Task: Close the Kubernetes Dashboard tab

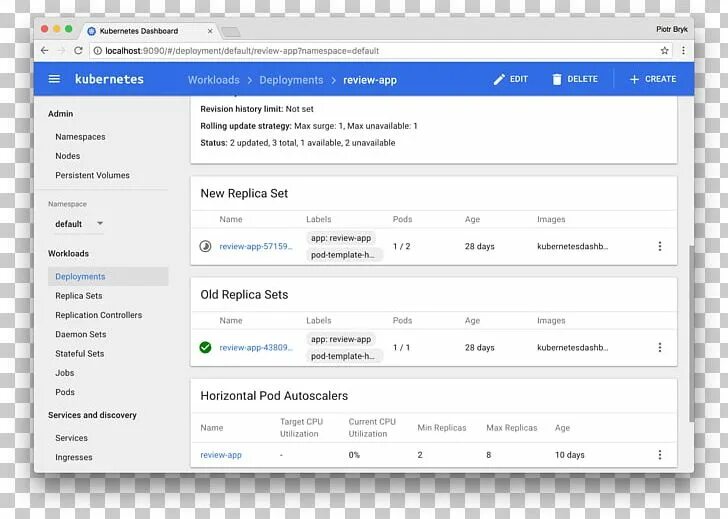Action: tap(210, 31)
